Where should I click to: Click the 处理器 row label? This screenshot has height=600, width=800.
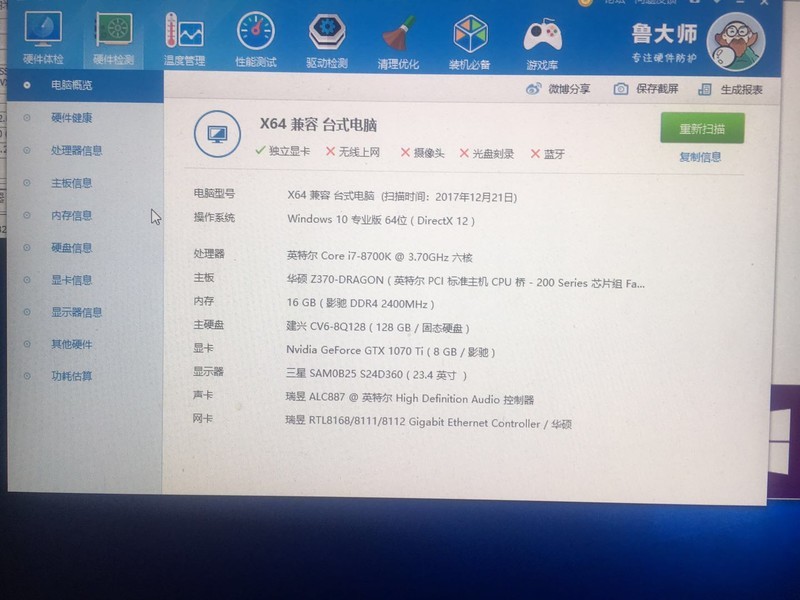[x=209, y=254]
